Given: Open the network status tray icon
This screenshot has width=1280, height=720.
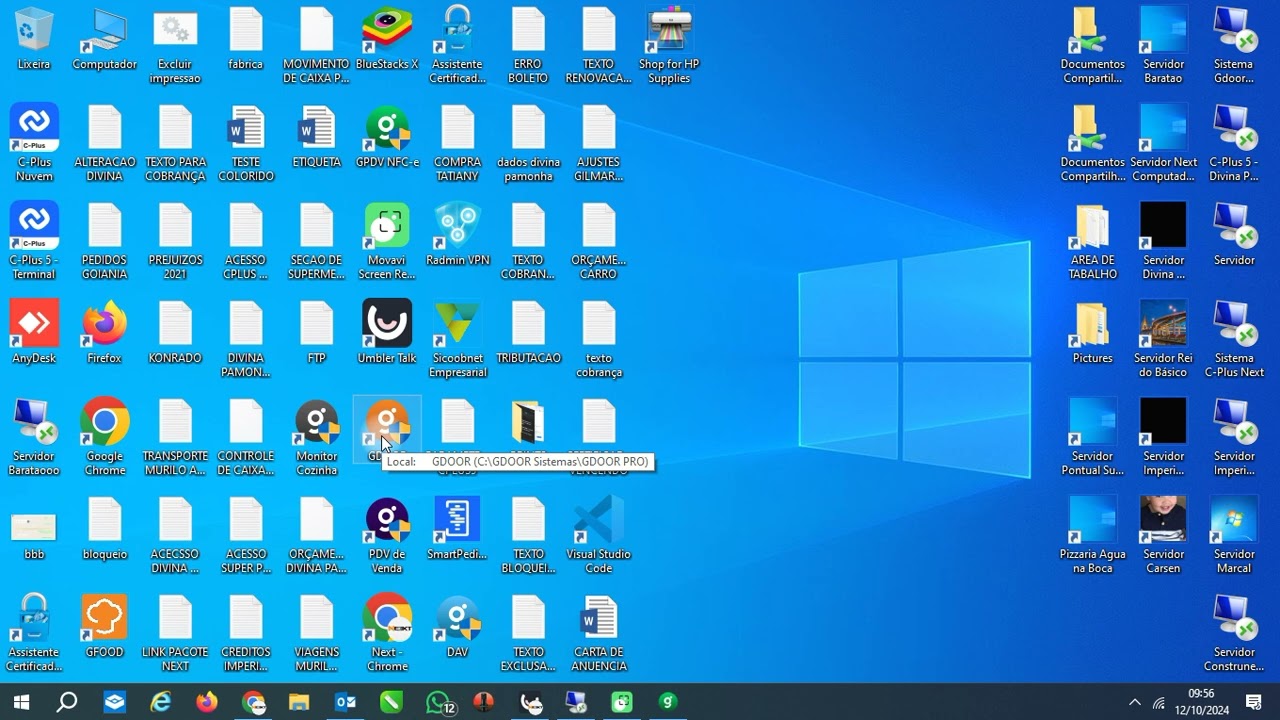Looking at the screenshot, I should coord(1159,702).
